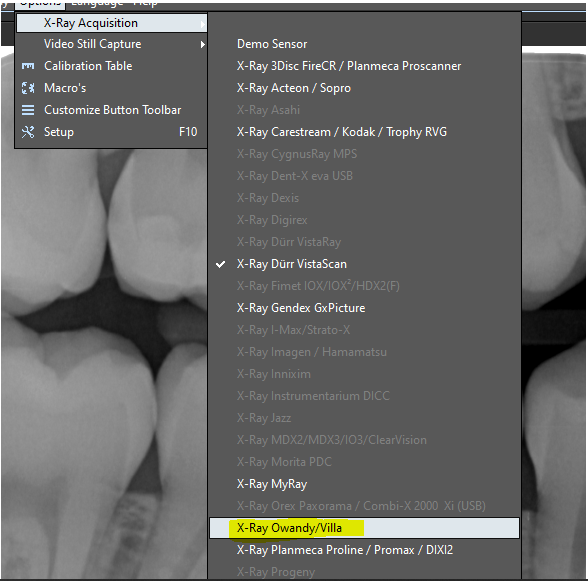Click the Setup tools icon

28,132
